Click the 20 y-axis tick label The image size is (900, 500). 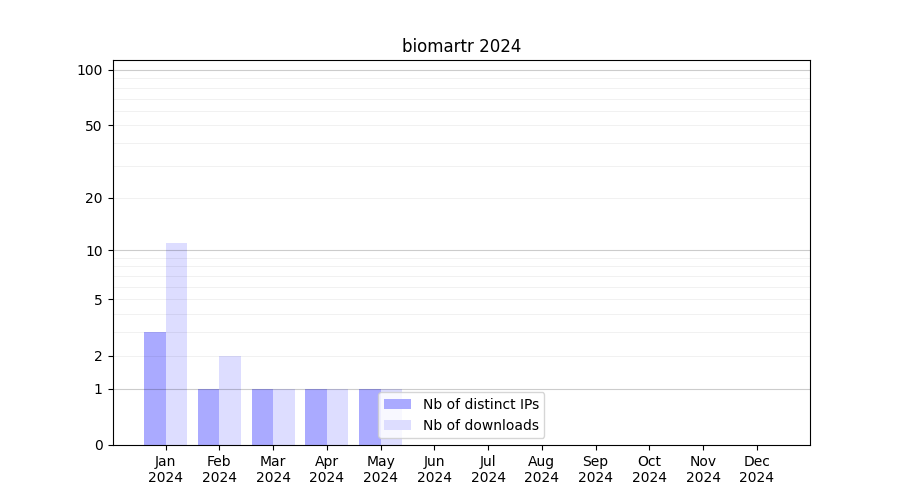tap(94, 198)
